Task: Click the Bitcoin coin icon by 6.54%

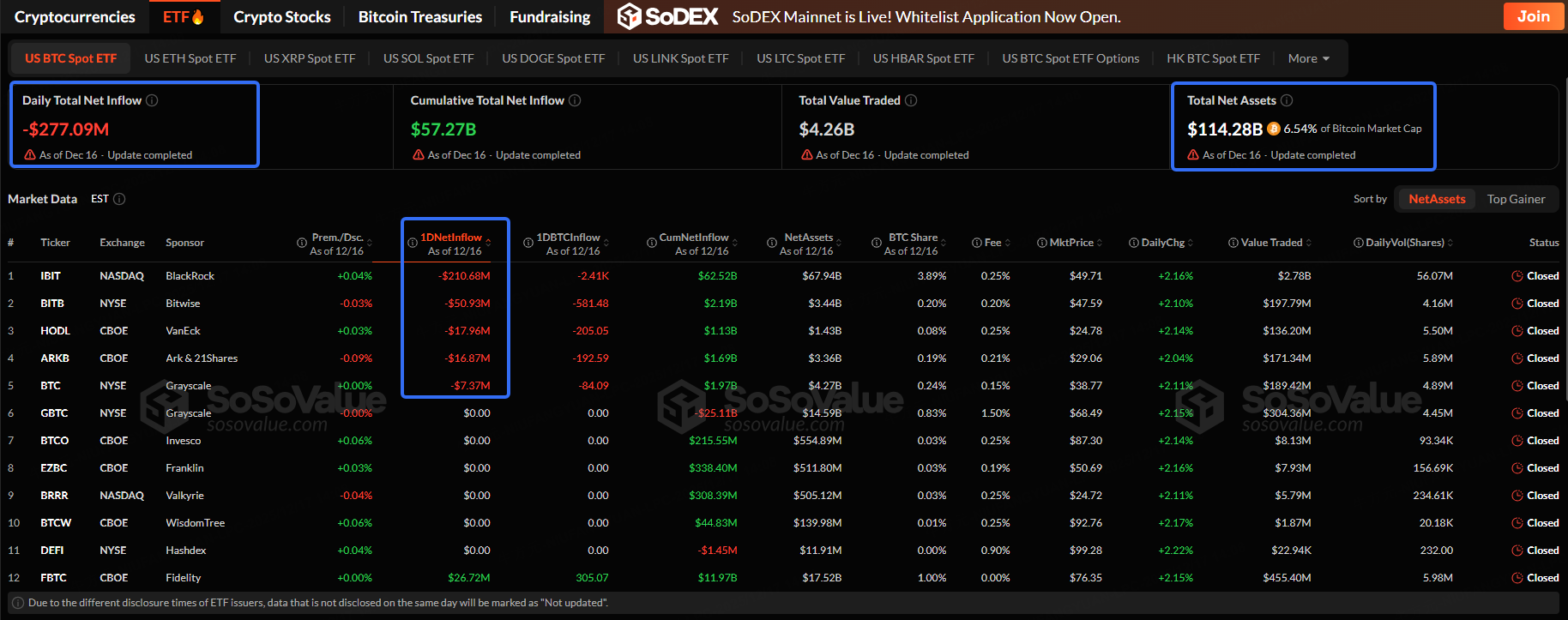Action: coord(1274,129)
